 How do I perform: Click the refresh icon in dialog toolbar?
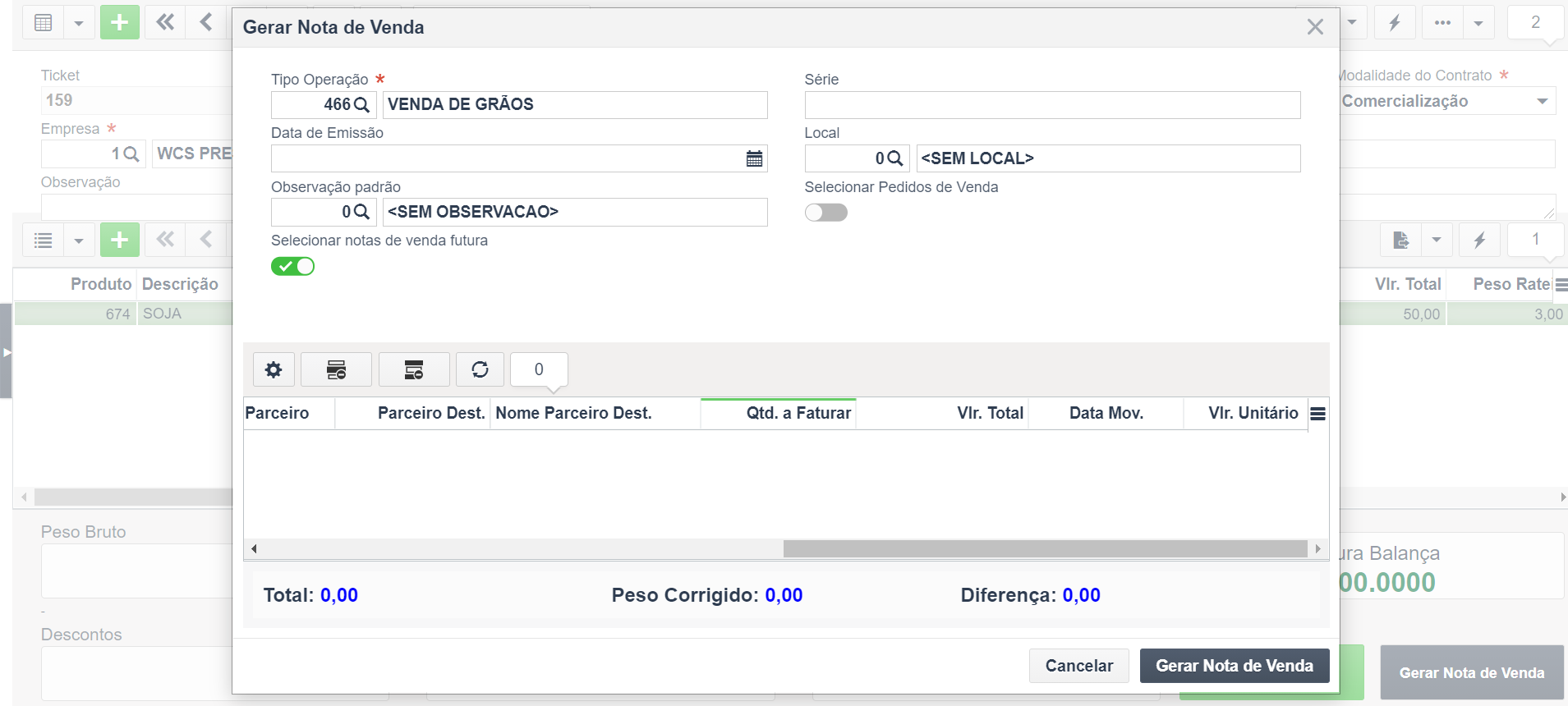[480, 369]
